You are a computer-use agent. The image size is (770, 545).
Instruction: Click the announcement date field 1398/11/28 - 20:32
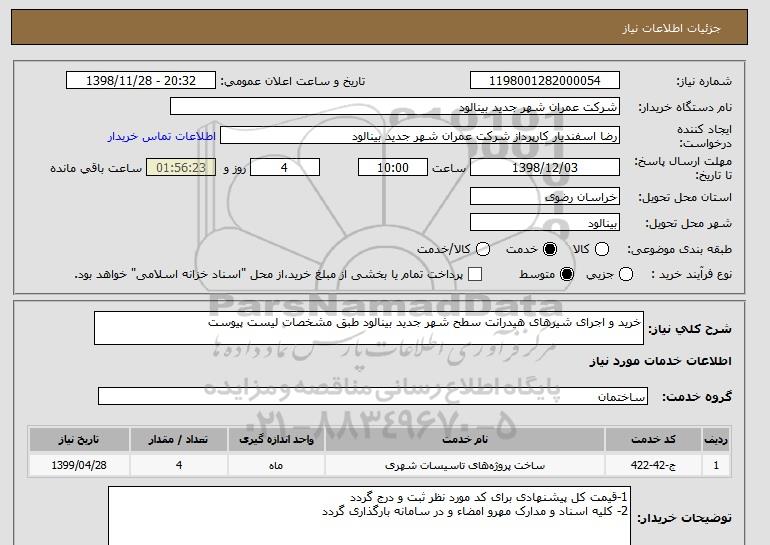coord(141,81)
